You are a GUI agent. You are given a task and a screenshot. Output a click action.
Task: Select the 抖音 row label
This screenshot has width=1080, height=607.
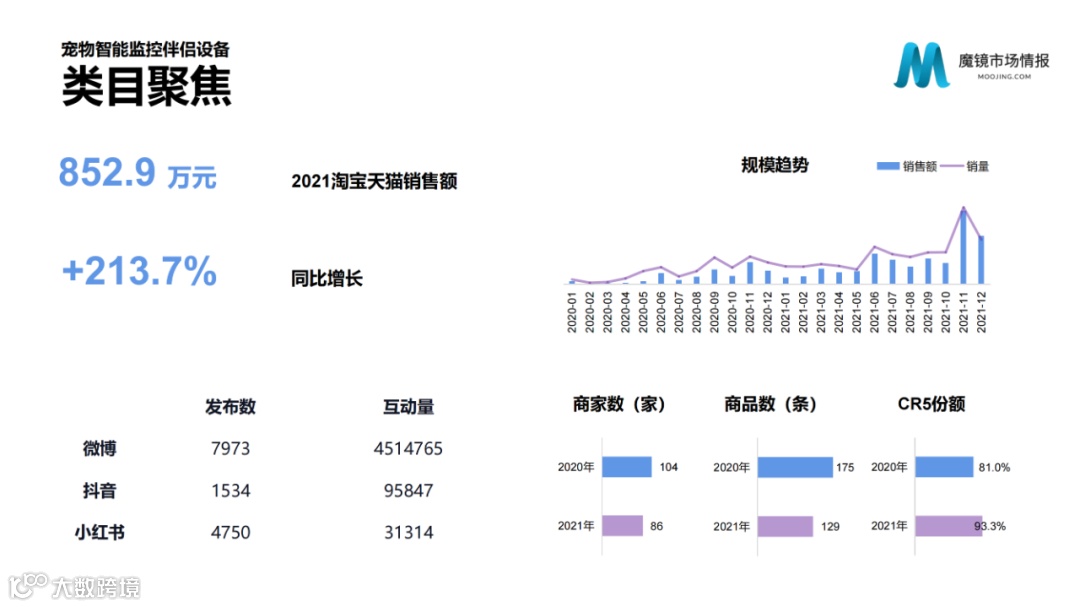100,491
